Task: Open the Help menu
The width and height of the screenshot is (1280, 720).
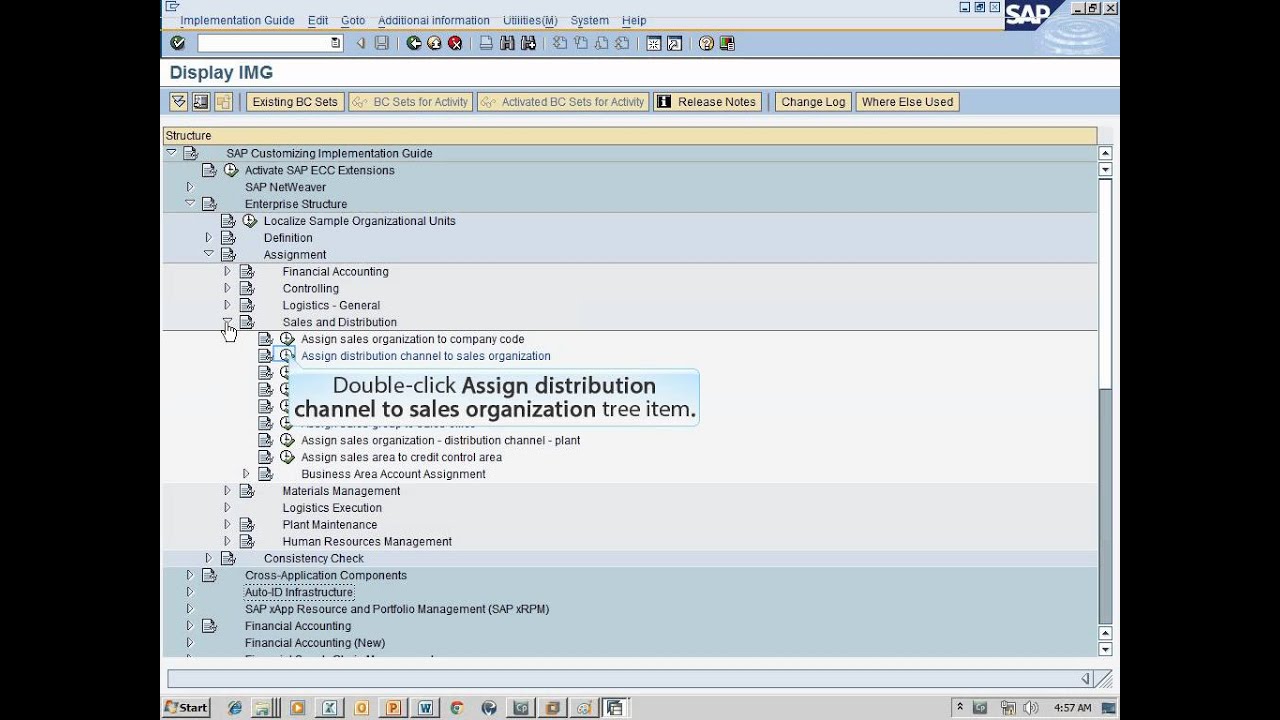Action: pos(634,20)
